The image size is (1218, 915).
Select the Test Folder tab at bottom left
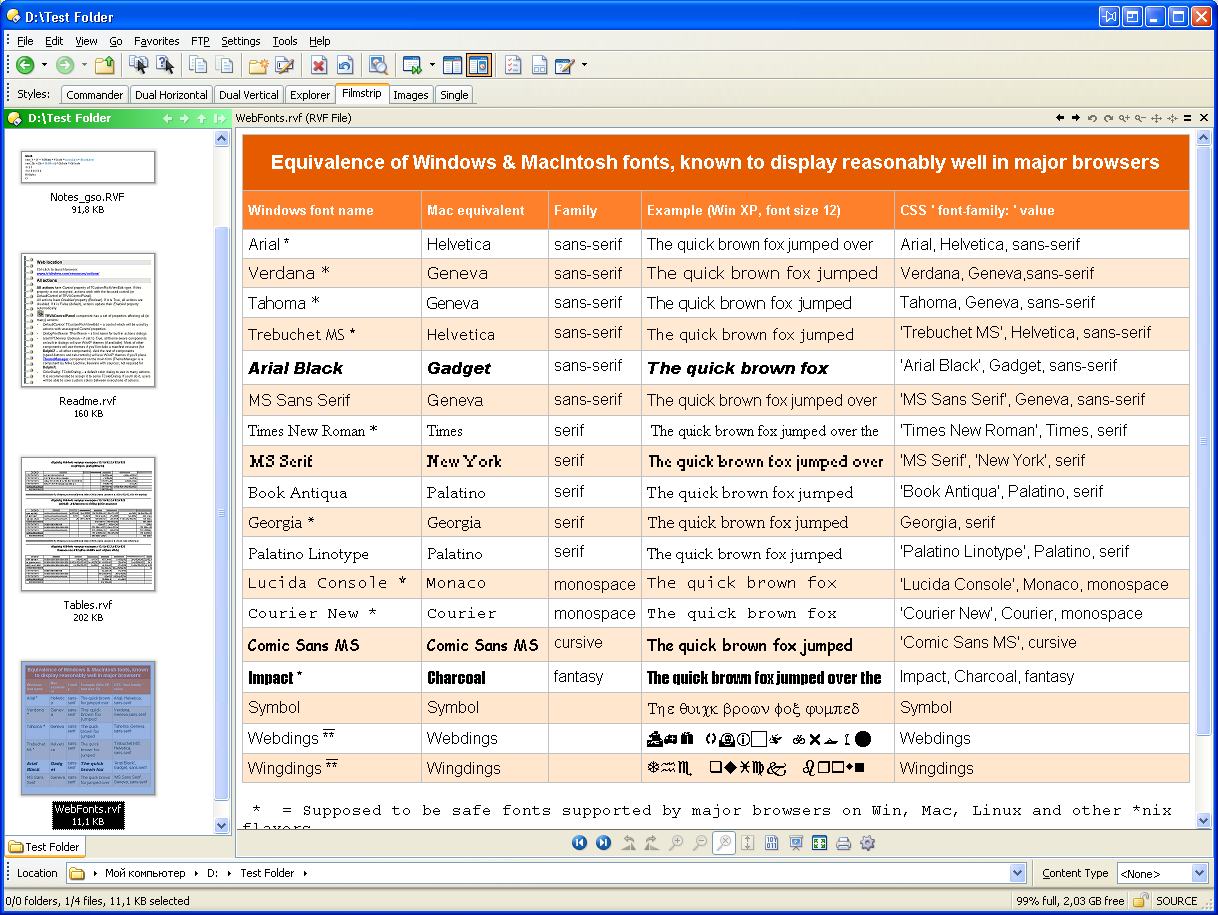(44, 847)
